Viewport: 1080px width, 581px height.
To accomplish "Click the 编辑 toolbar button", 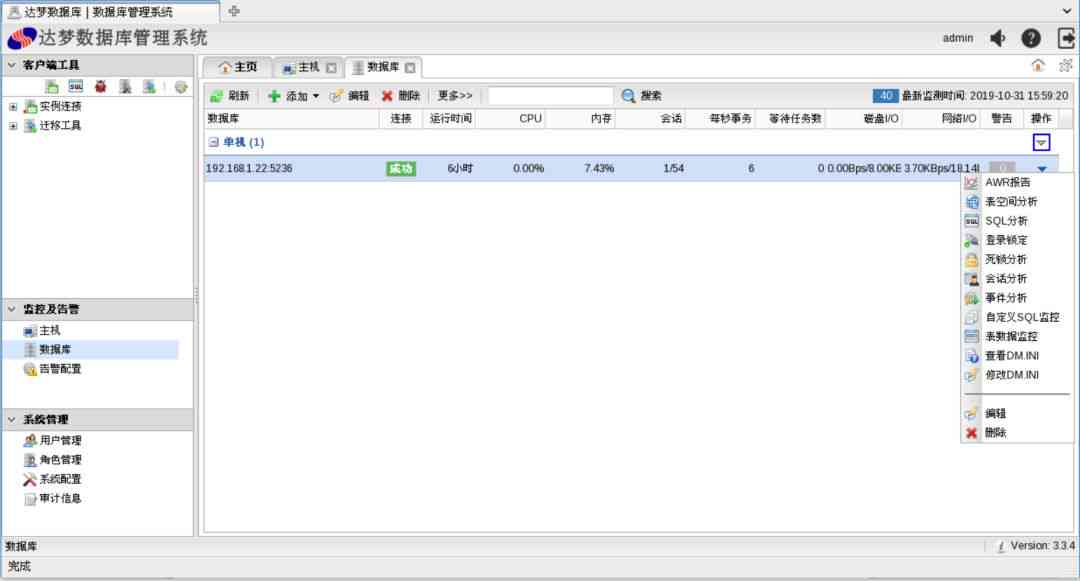I will click(x=349, y=96).
